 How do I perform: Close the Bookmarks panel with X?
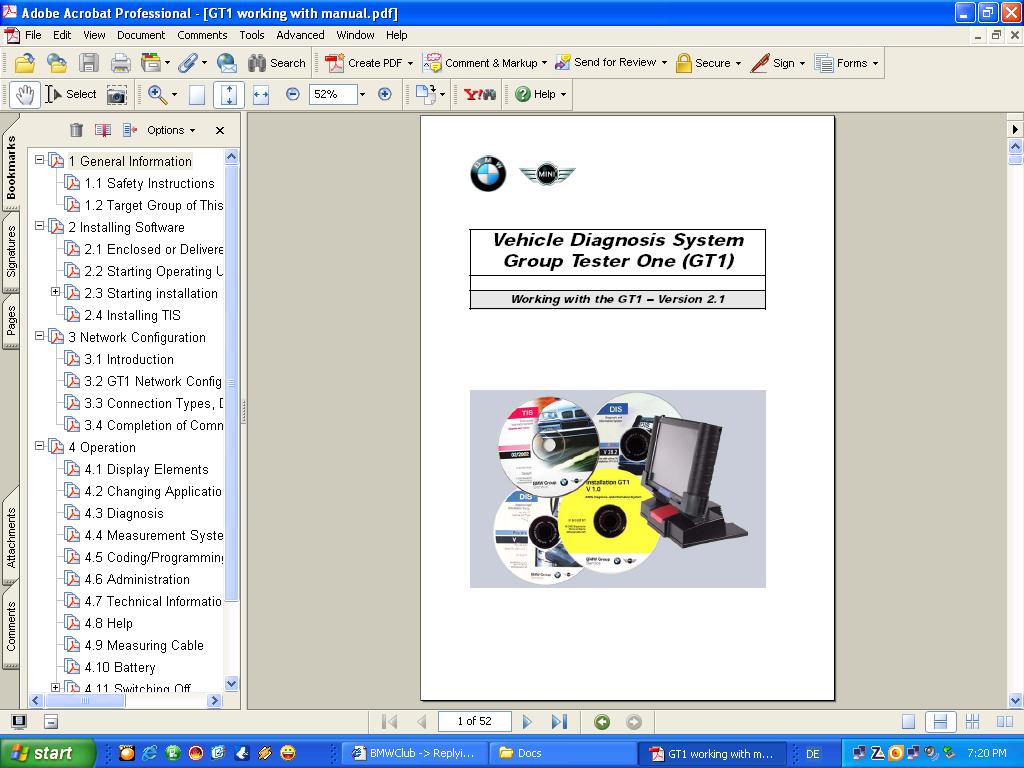point(220,131)
